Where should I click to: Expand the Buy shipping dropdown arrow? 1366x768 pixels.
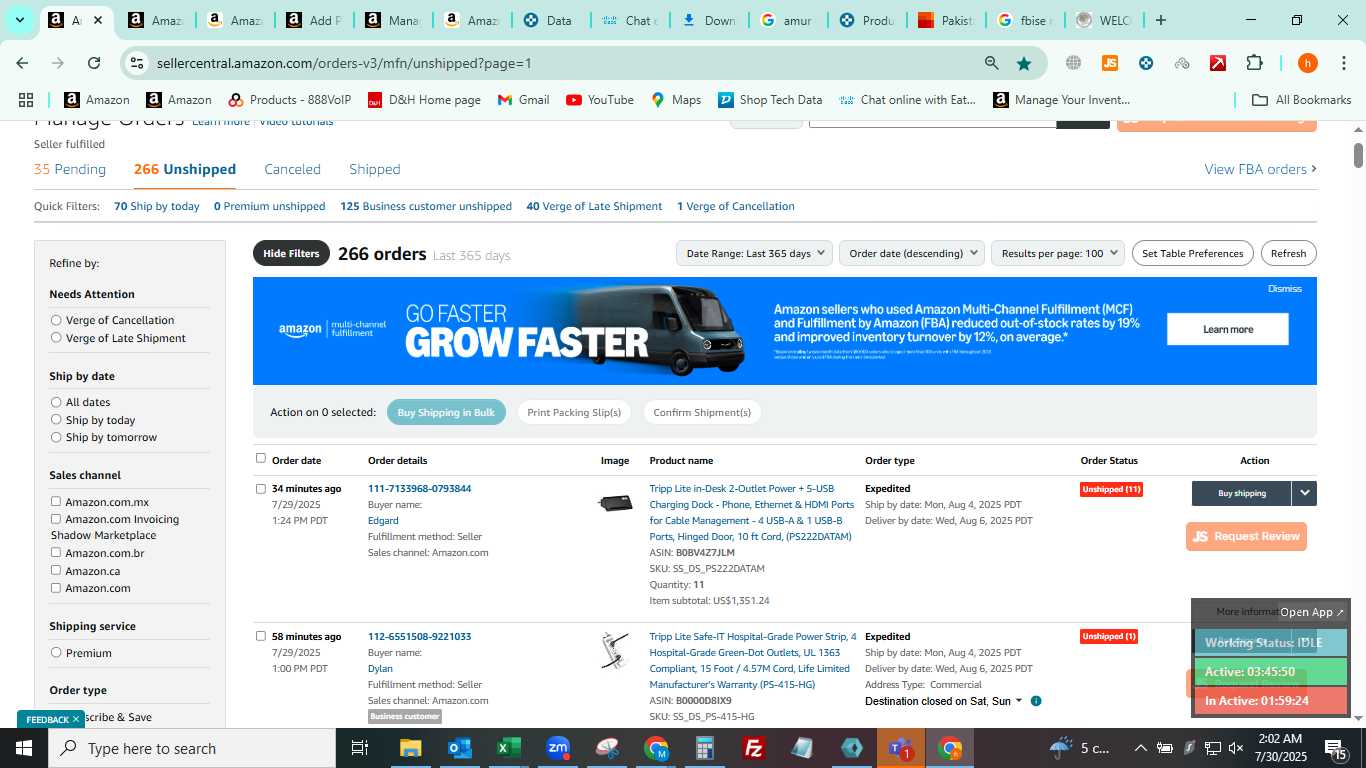tap(1304, 493)
